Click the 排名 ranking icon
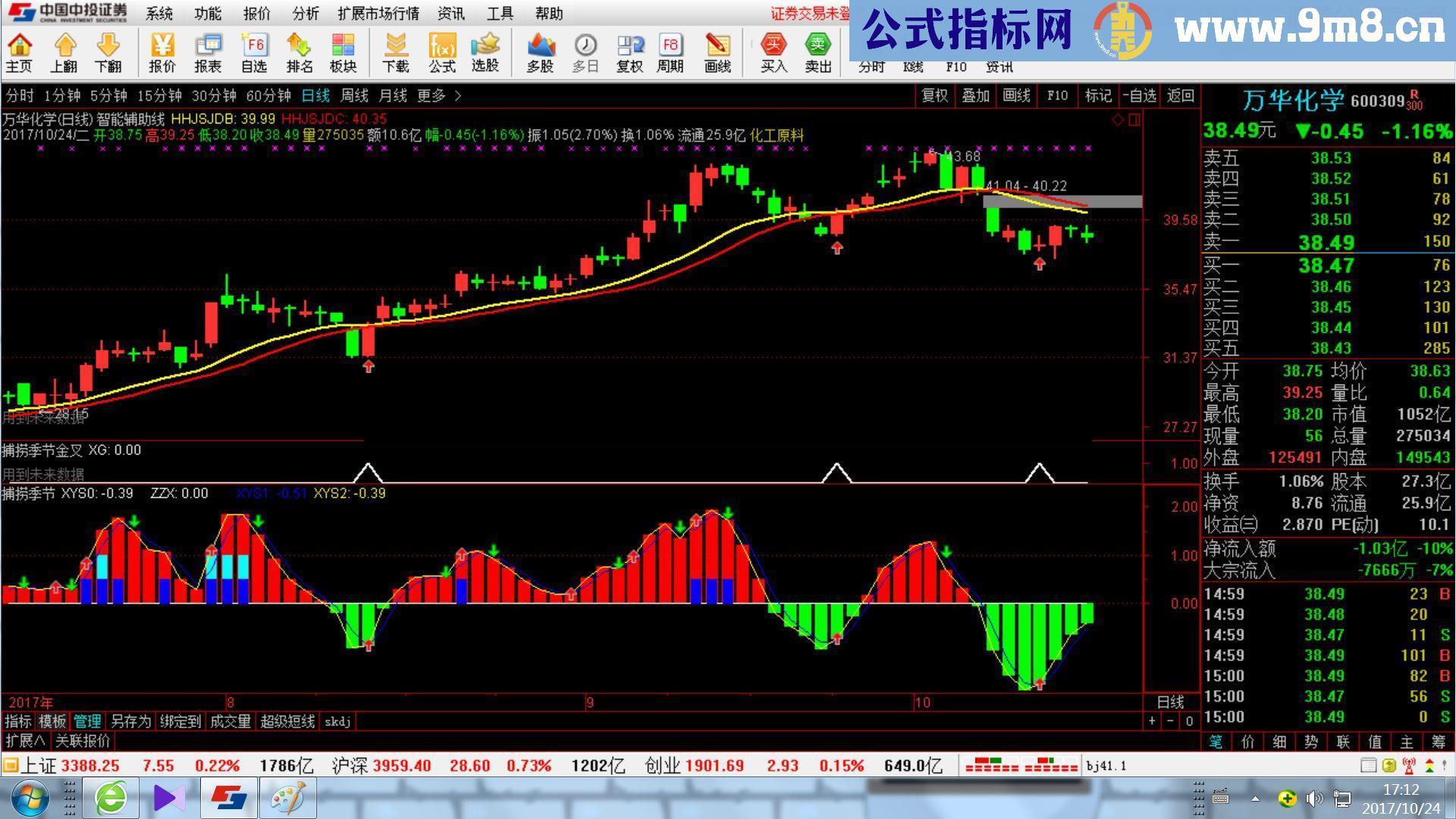1456x819 pixels. coord(300,51)
